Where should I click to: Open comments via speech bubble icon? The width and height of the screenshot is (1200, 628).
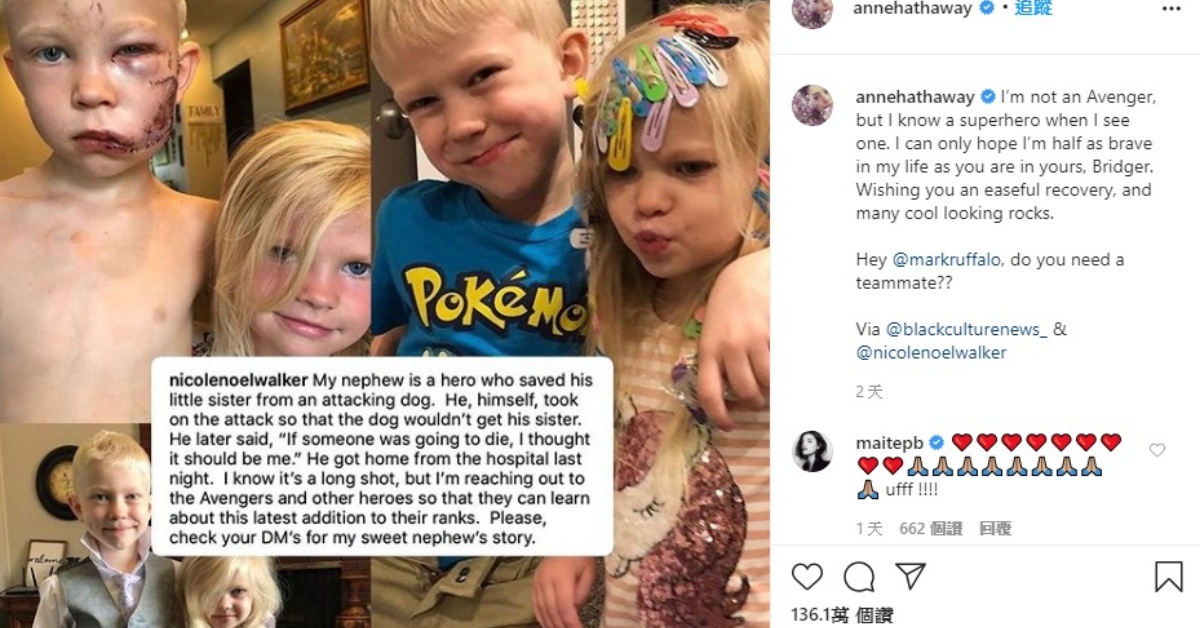click(x=858, y=576)
